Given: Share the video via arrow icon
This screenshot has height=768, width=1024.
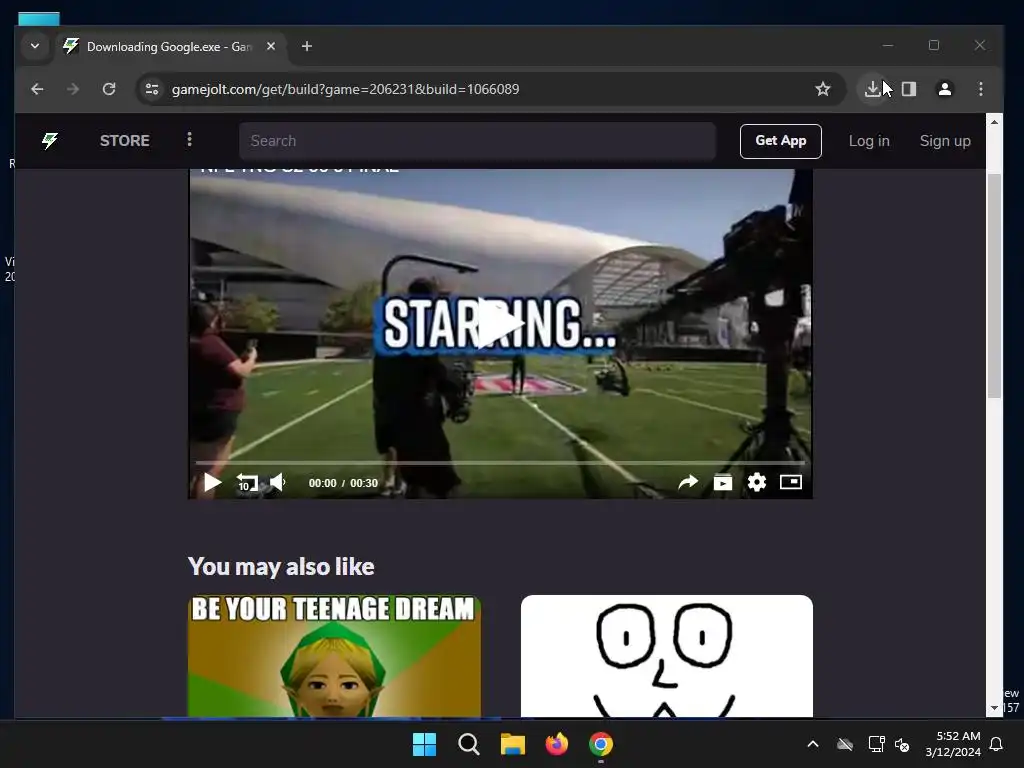Looking at the screenshot, I should point(688,483).
